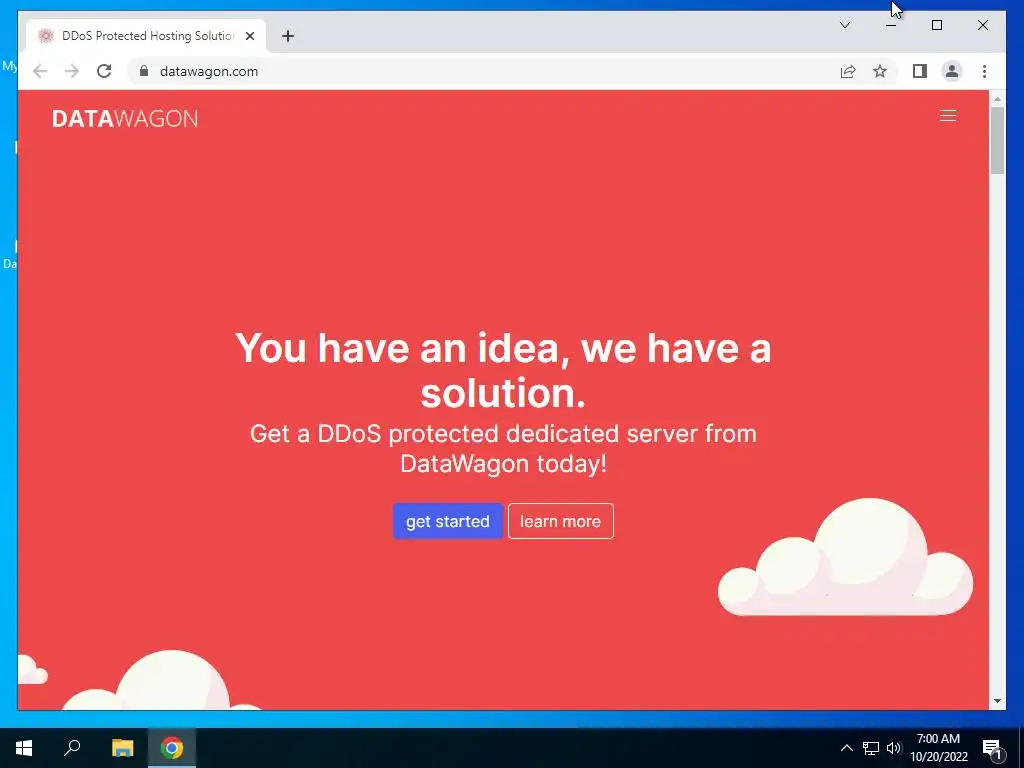This screenshot has width=1024, height=768.
Task: Click the vertical scrollbar thumb
Action: [997, 140]
